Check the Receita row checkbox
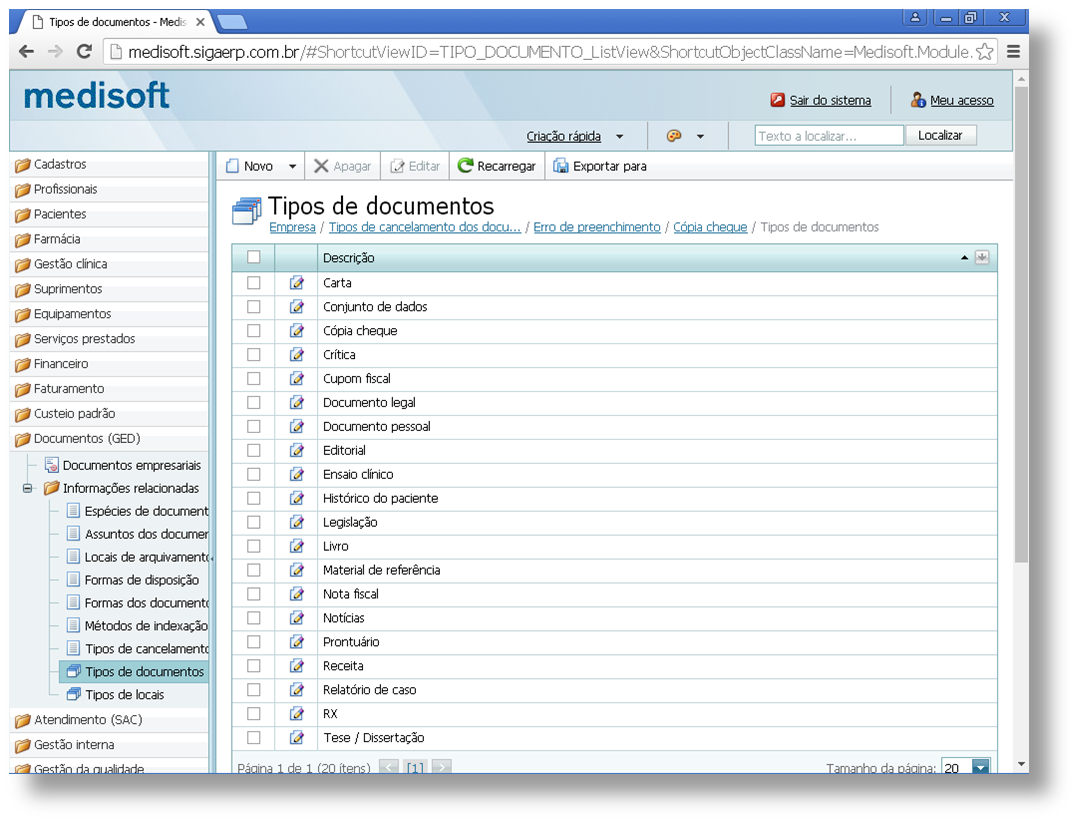The image size is (1078, 823). (x=254, y=666)
